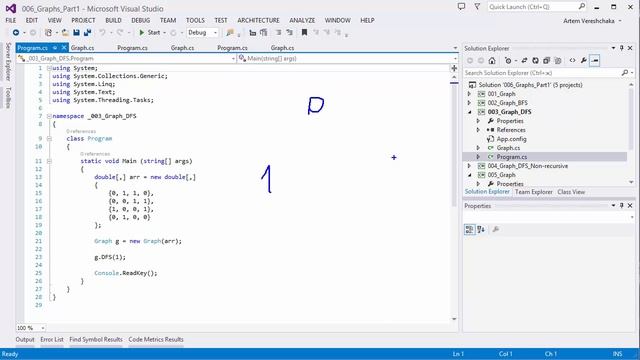Viewport: 640px width, 360px height.
Task: Open Properties via Solution Explorer wrench icon
Action: pyautogui.click(x=584, y=60)
